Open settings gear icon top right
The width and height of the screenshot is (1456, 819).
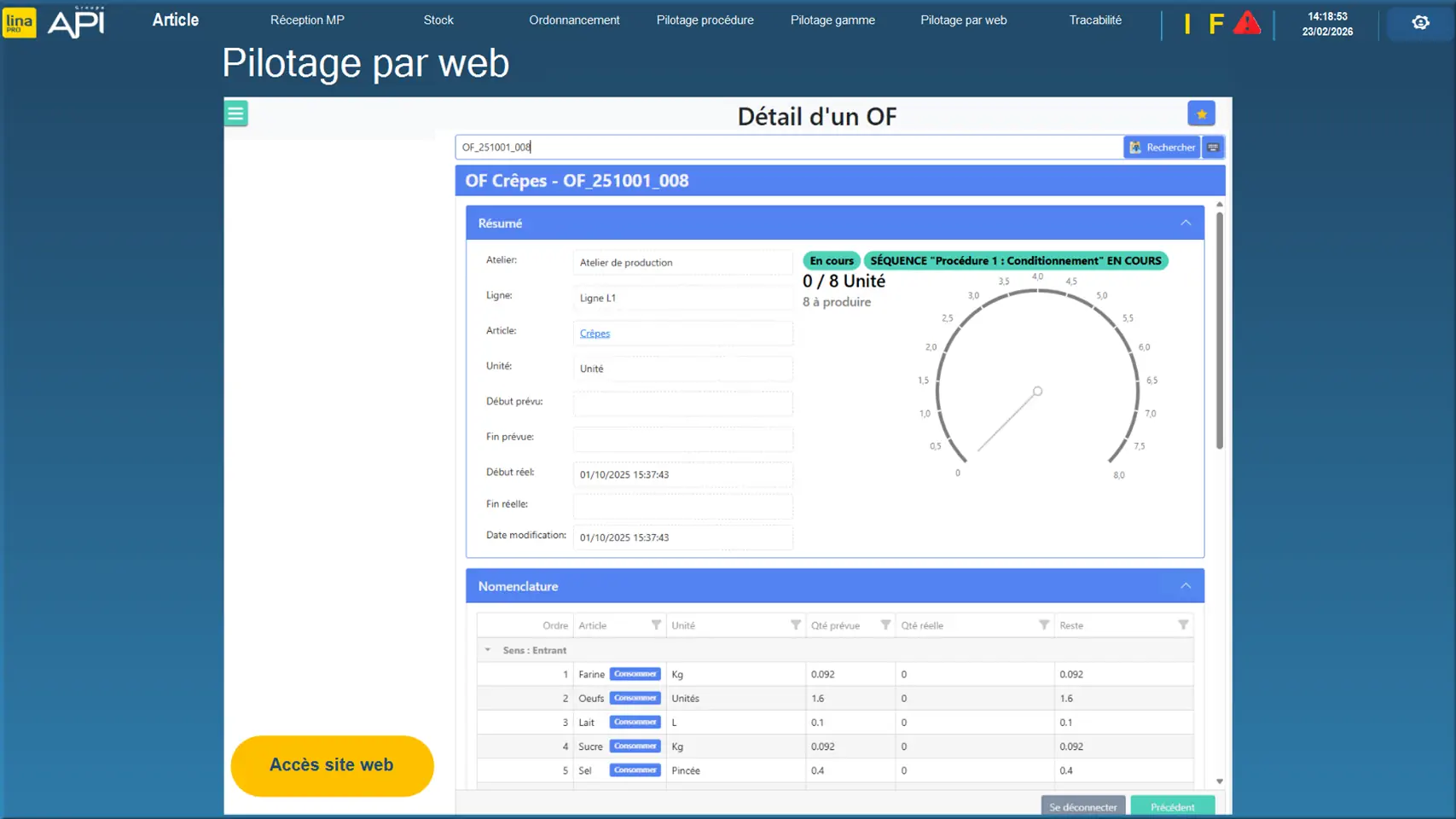tap(1420, 23)
